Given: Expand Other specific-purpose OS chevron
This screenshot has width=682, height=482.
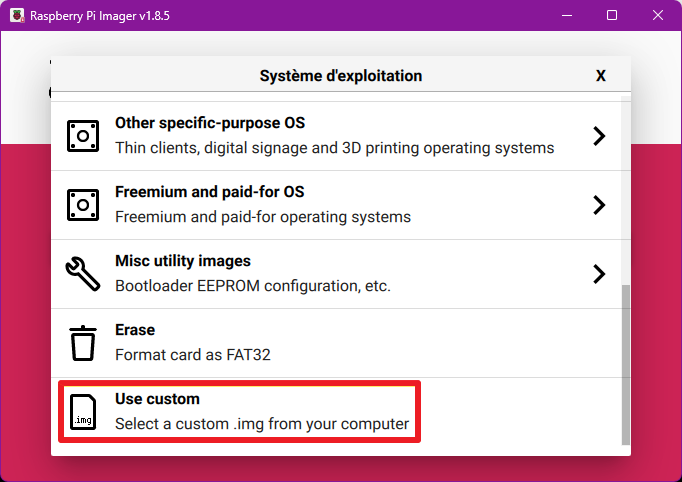Looking at the screenshot, I should tap(599, 136).
